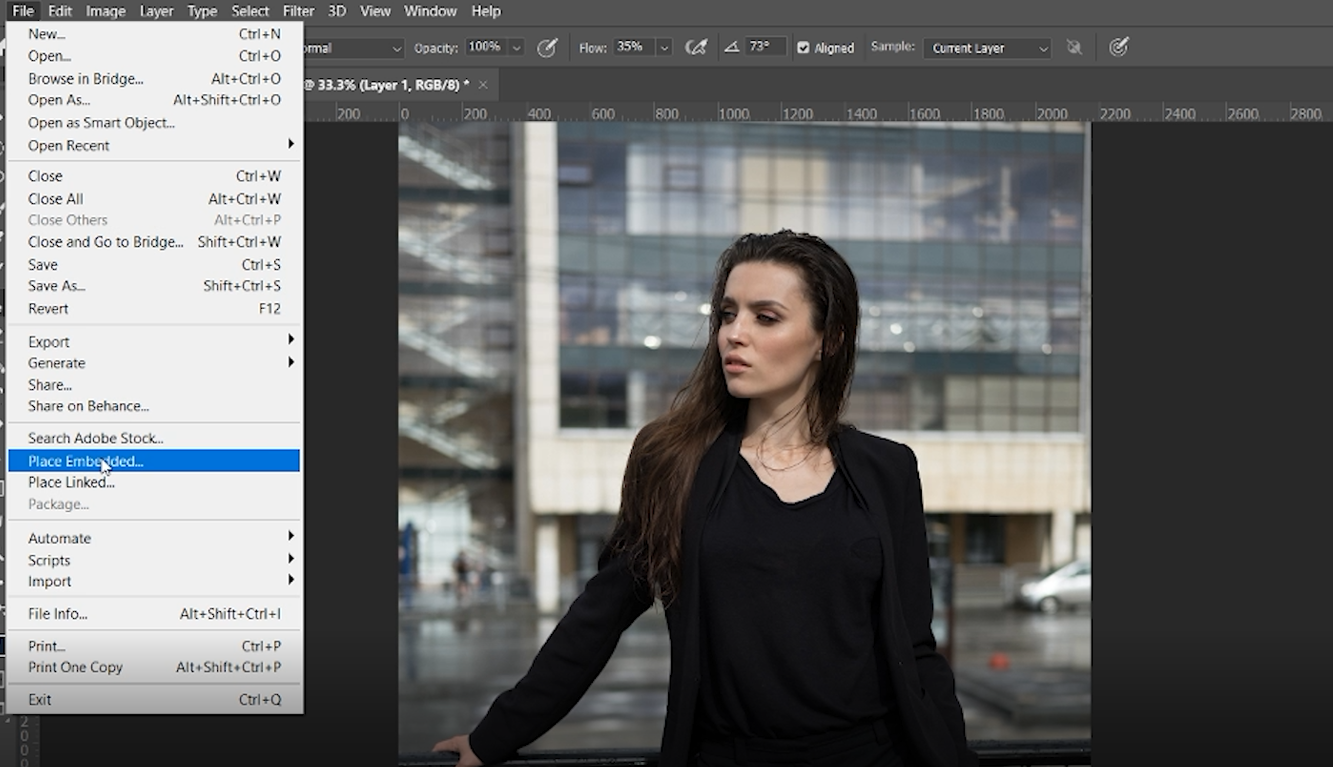Open the Sample Current Layer dropdown
The height and width of the screenshot is (767, 1333).
(987, 48)
